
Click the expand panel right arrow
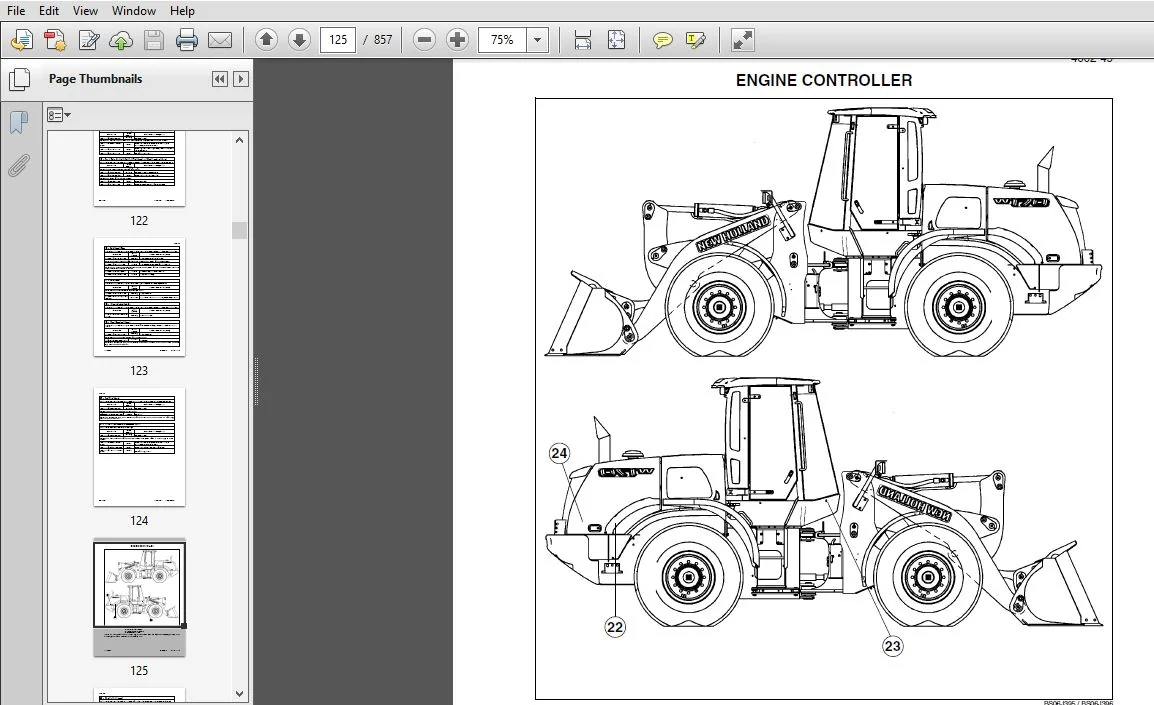coord(241,79)
